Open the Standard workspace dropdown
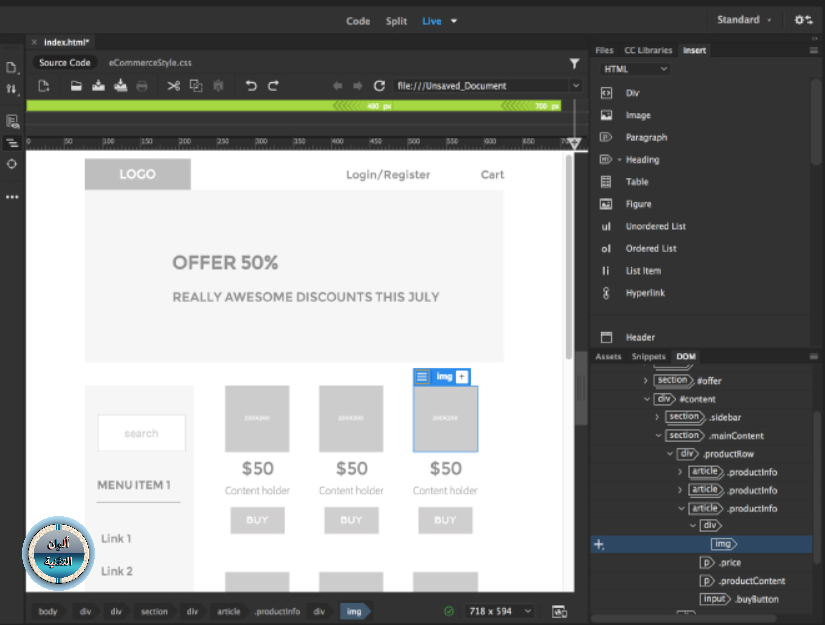Viewport: 825px width, 625px height. [x=744, y=20]
